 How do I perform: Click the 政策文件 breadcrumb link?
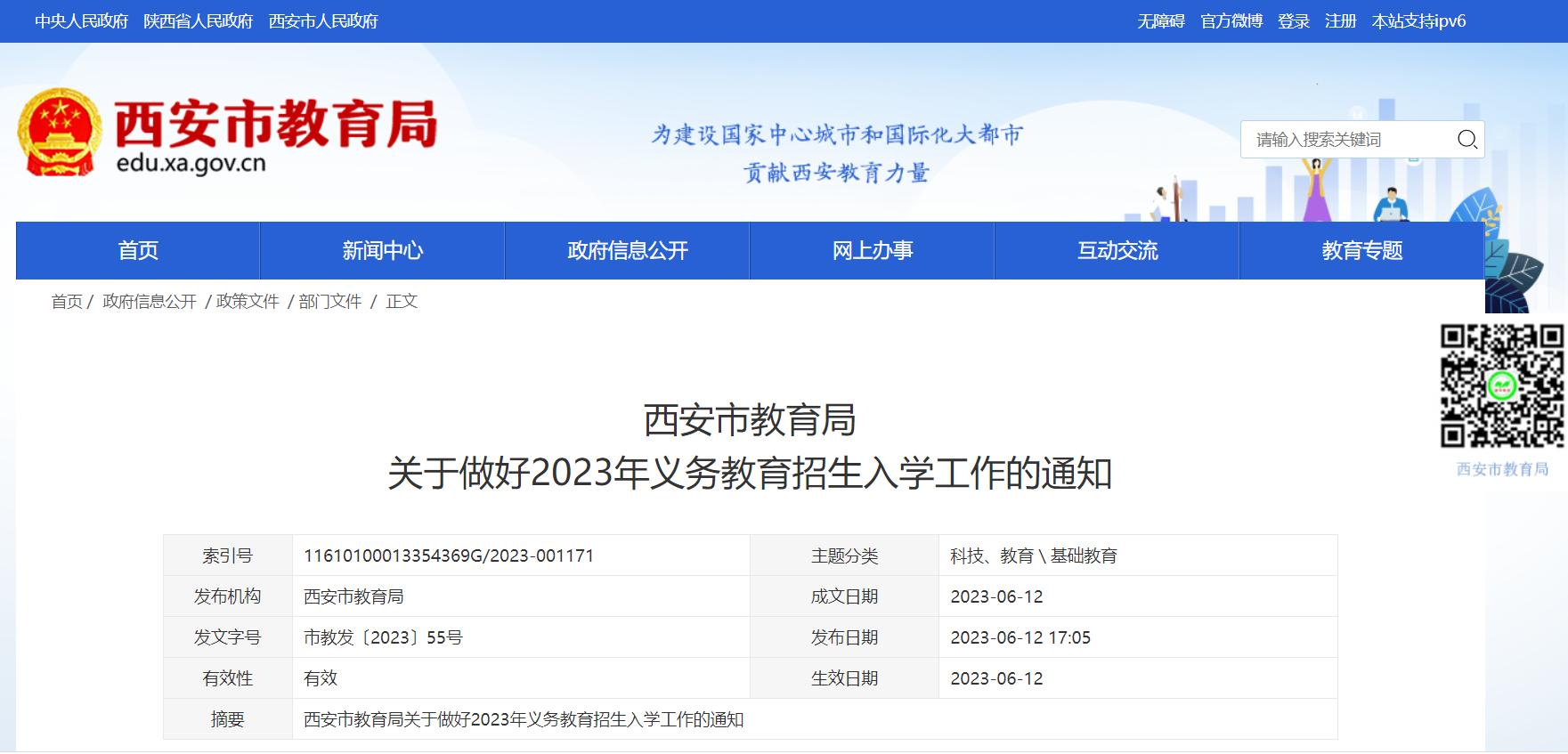[248, 302]
